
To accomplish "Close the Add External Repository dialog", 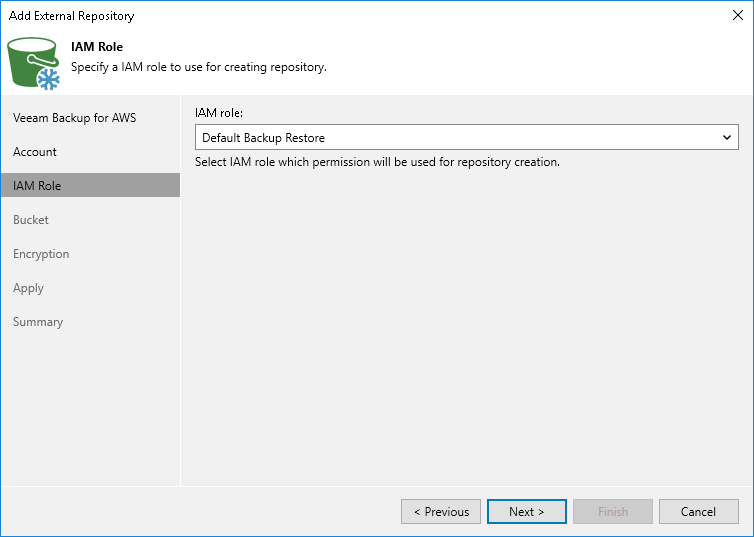I will [x=737, y=15].
